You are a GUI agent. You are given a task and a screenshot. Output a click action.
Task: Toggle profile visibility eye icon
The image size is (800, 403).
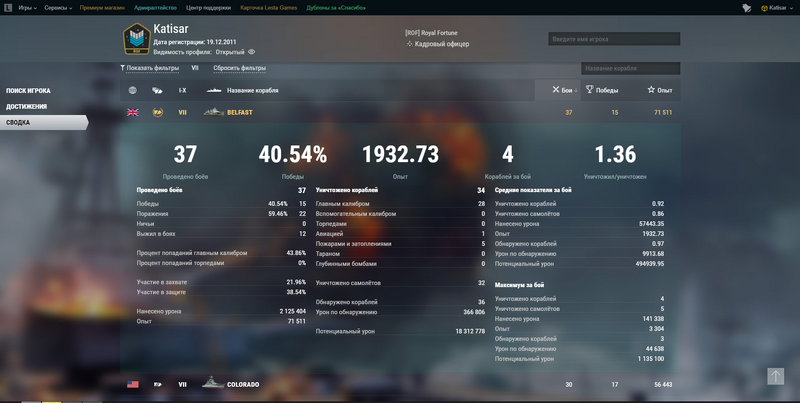coord(252,52)
